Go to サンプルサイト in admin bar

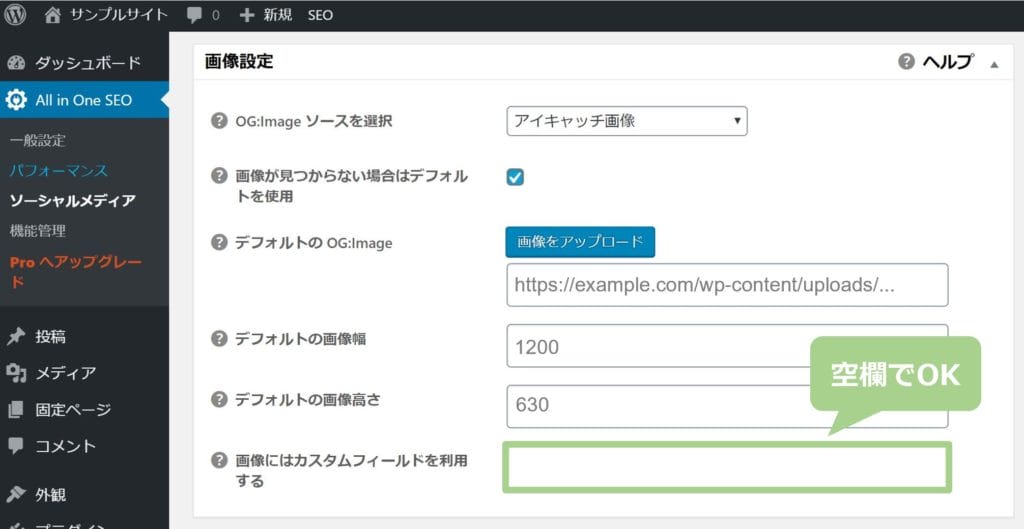coord(119,15)
